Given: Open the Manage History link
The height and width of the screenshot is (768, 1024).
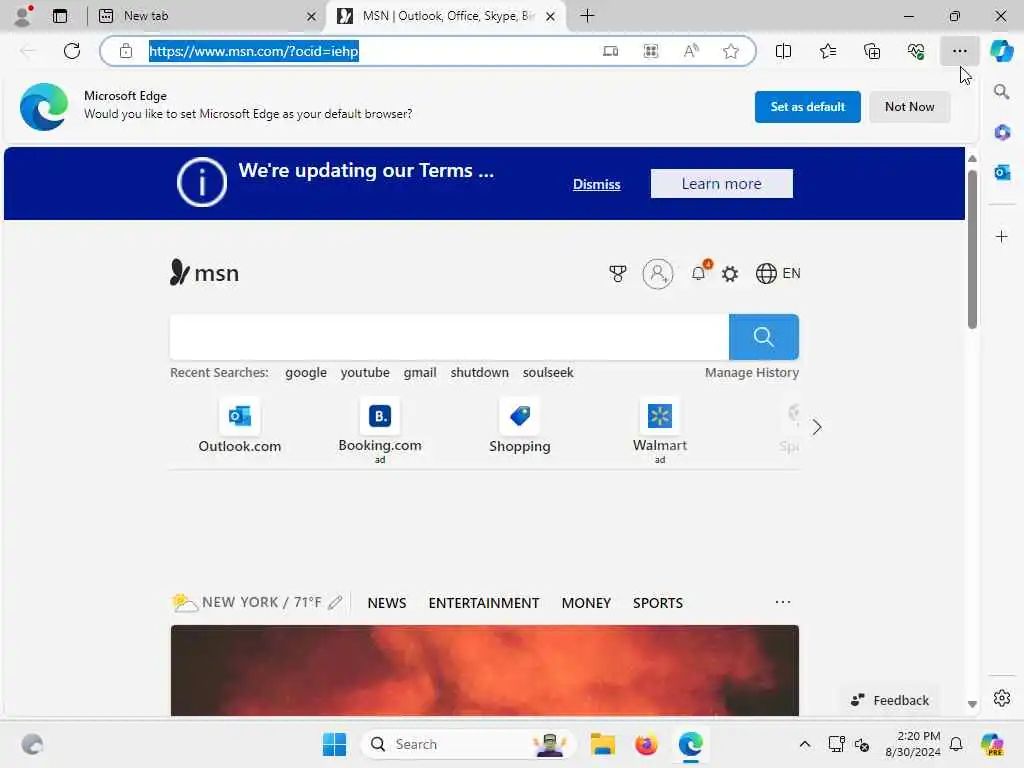Looking at the screenshot, I should (752, 372).
